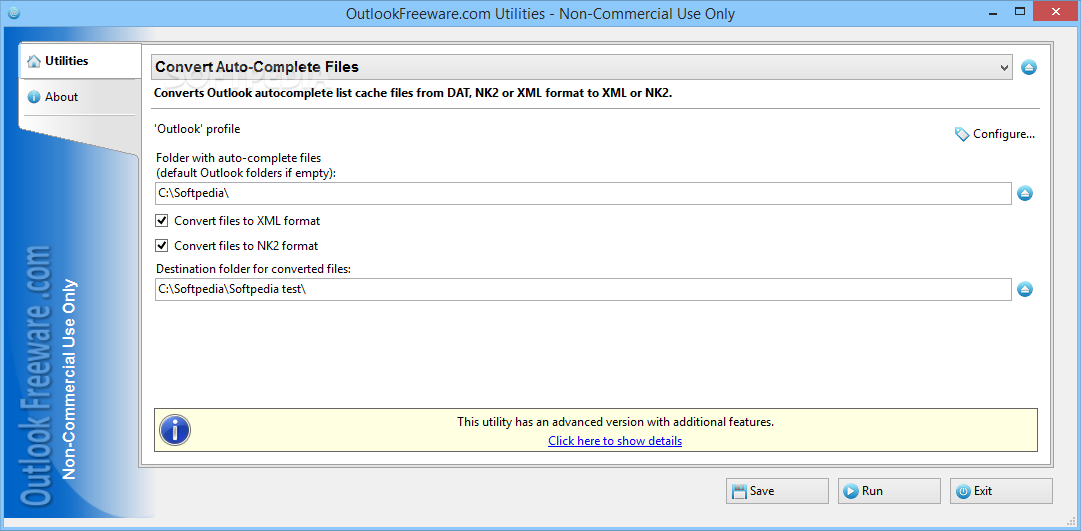Follow the 'Click here to show details' link

coord(615,441)
